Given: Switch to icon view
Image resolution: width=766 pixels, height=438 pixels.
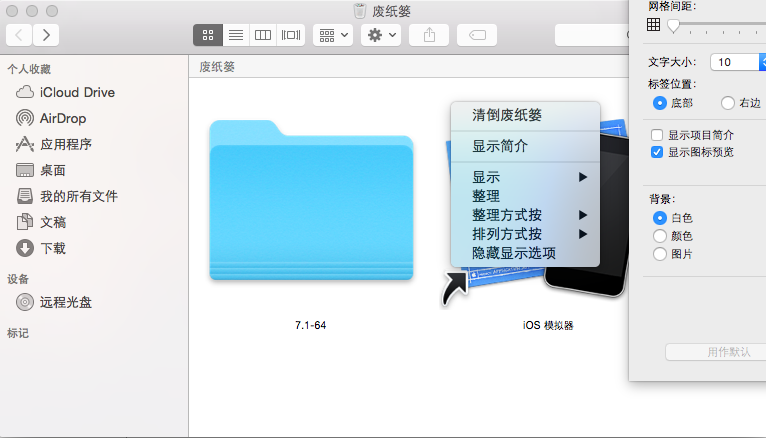Looking at the screenshot, I should point(208,35).
